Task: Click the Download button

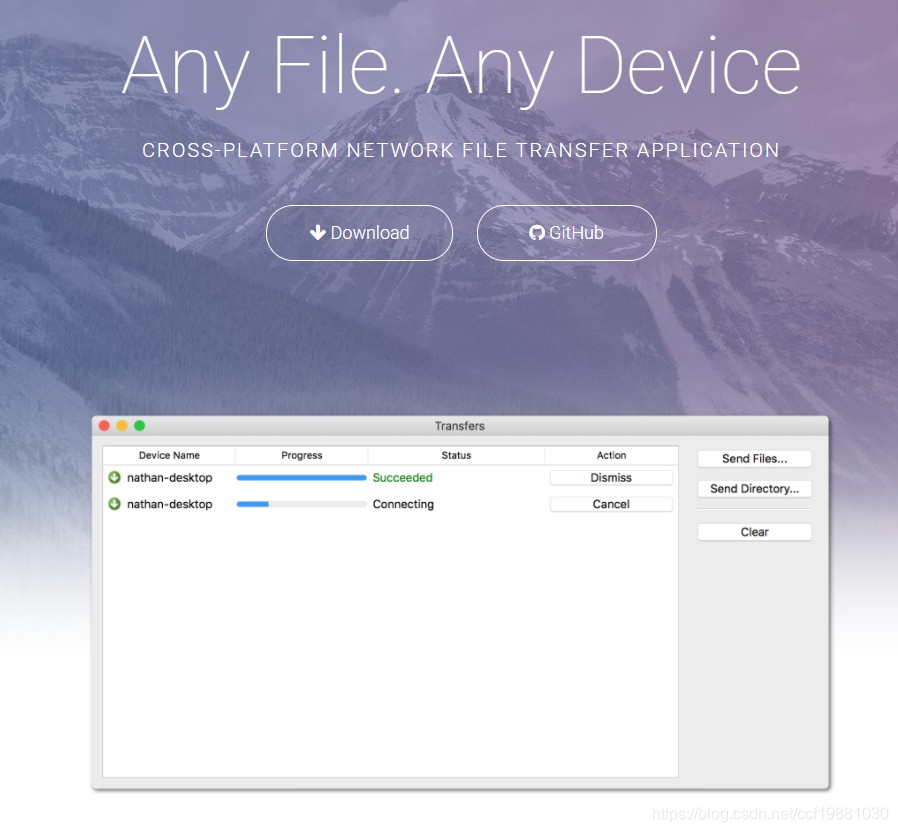Action: (x=359, y=233)
